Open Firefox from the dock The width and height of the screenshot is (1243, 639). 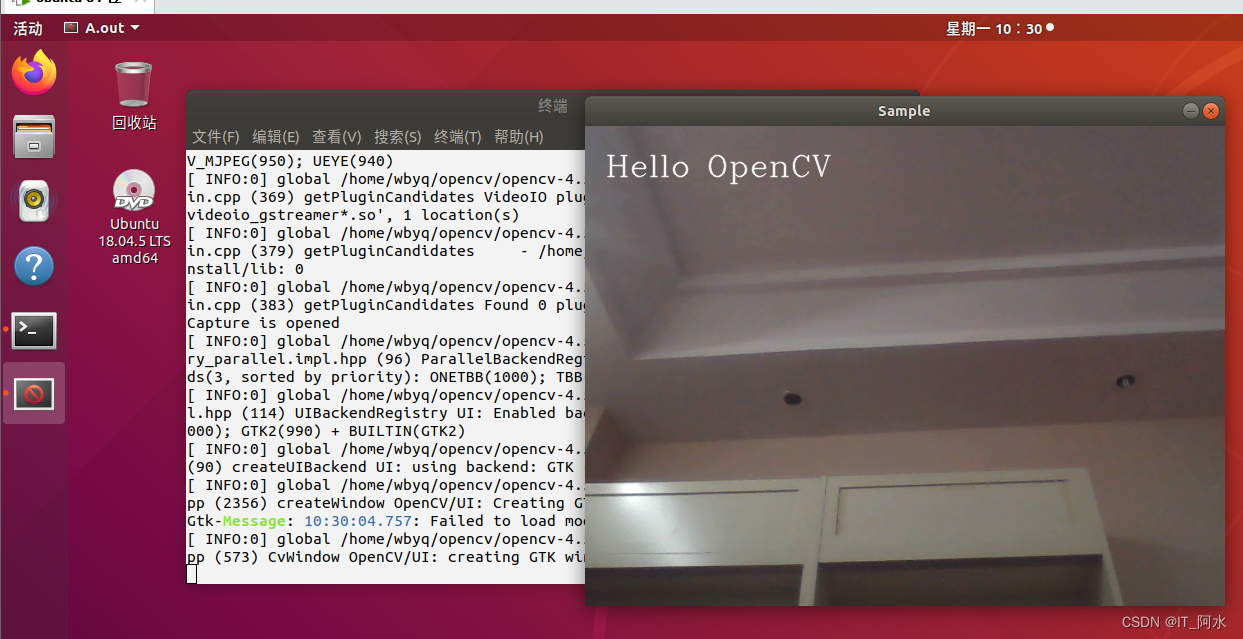pos(34,73)
